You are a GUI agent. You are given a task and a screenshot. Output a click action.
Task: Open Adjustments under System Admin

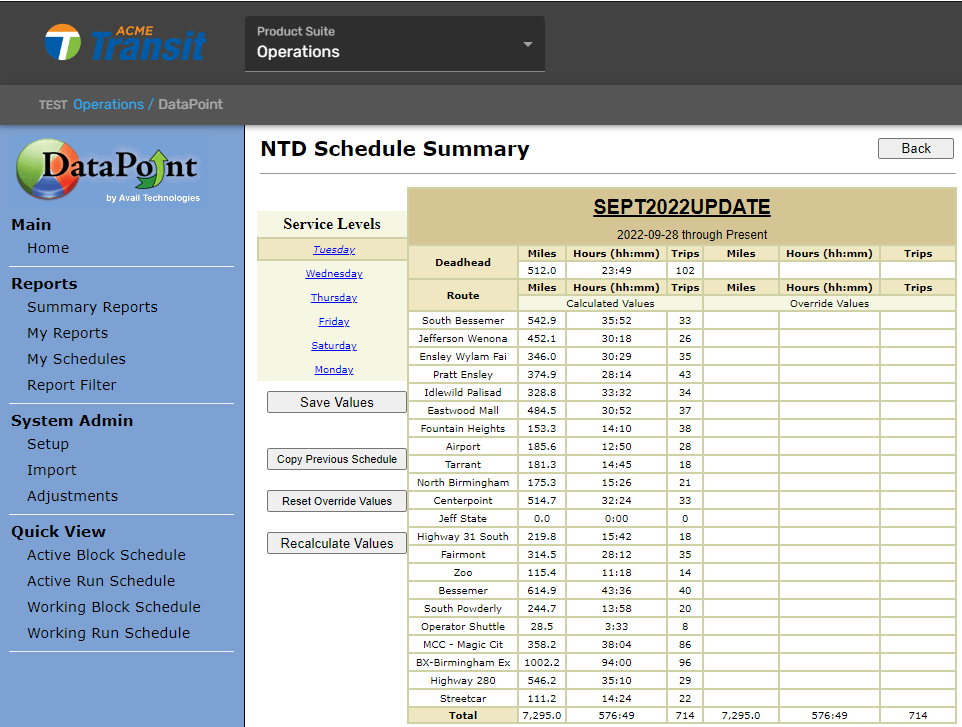pyautogui.click(x=72, y=496)
